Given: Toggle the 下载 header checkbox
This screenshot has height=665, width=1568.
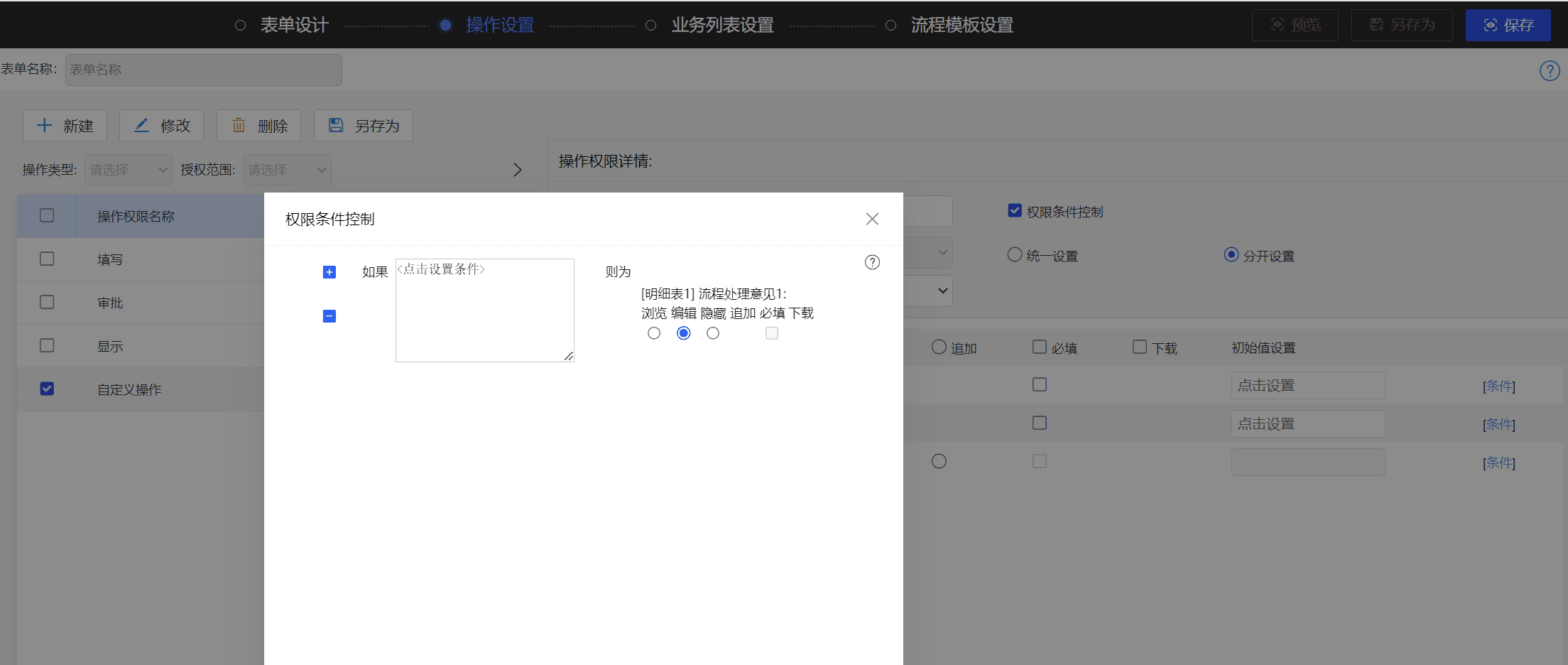Looking at the screenshot, I should pos(1140,347).
